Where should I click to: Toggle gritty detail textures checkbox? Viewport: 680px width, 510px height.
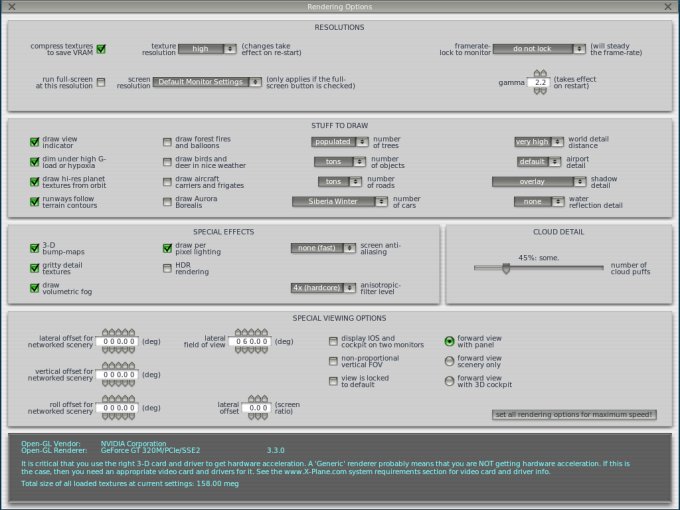pos(34,268)
